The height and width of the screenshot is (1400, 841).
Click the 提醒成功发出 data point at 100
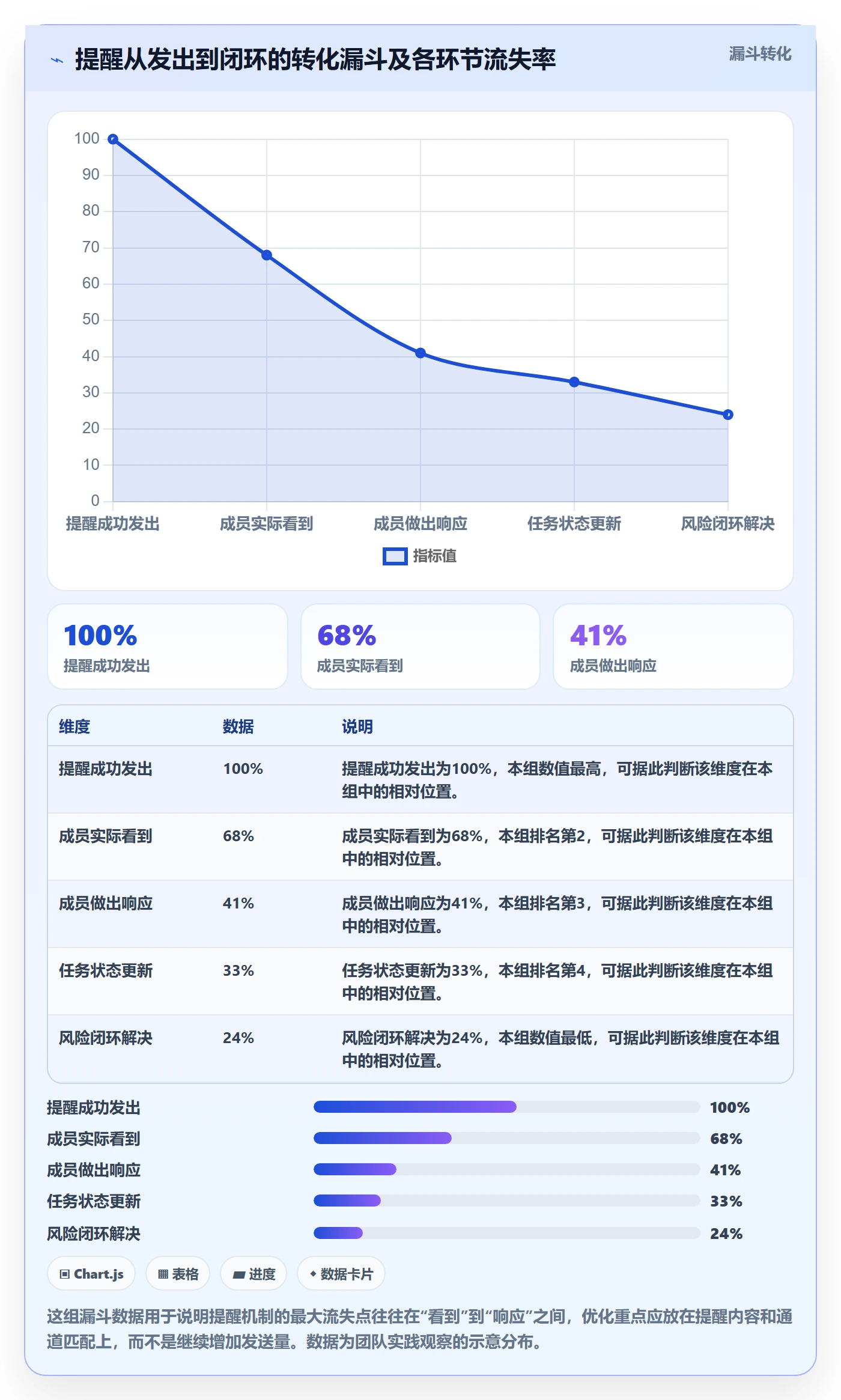point(113,139)
